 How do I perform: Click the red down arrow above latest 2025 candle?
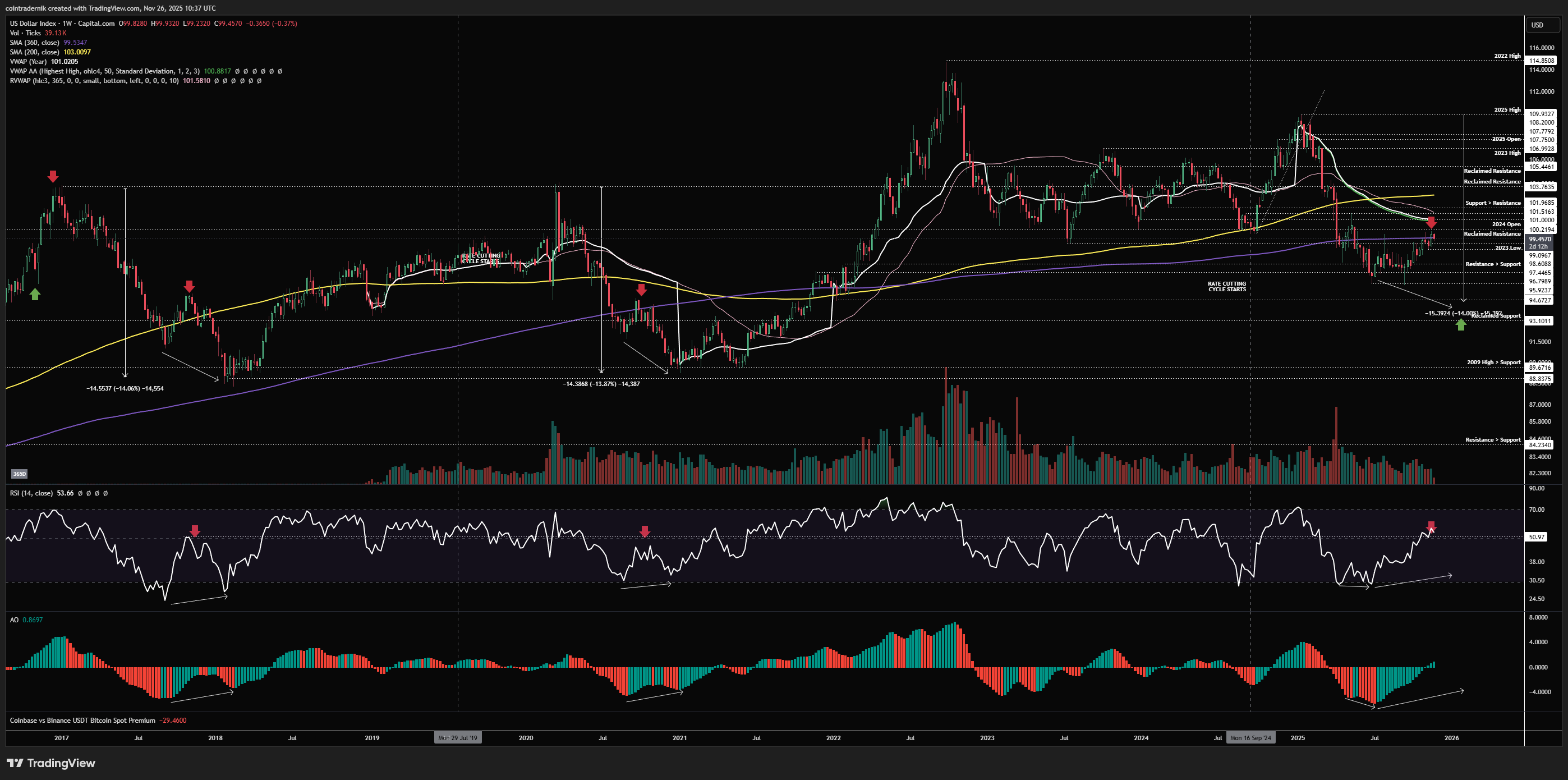point(1431,222)
